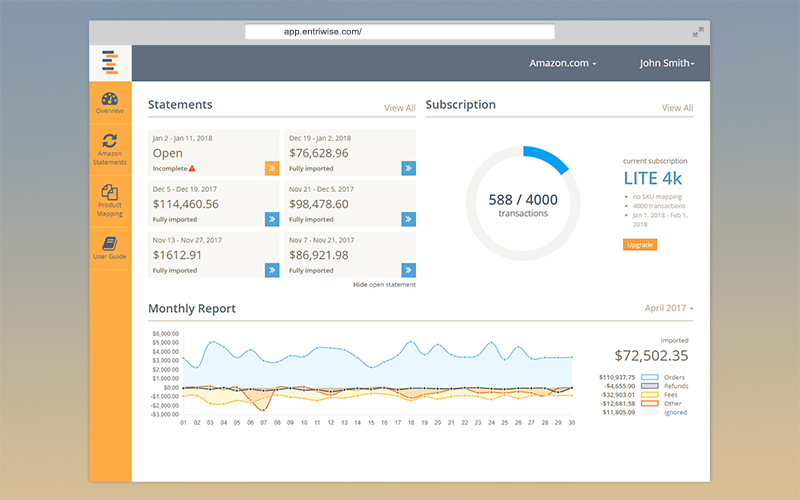Screen dimensions: 800x500
Task: Expand the Amazon.com marketplace dropdown
Action: 563,63
